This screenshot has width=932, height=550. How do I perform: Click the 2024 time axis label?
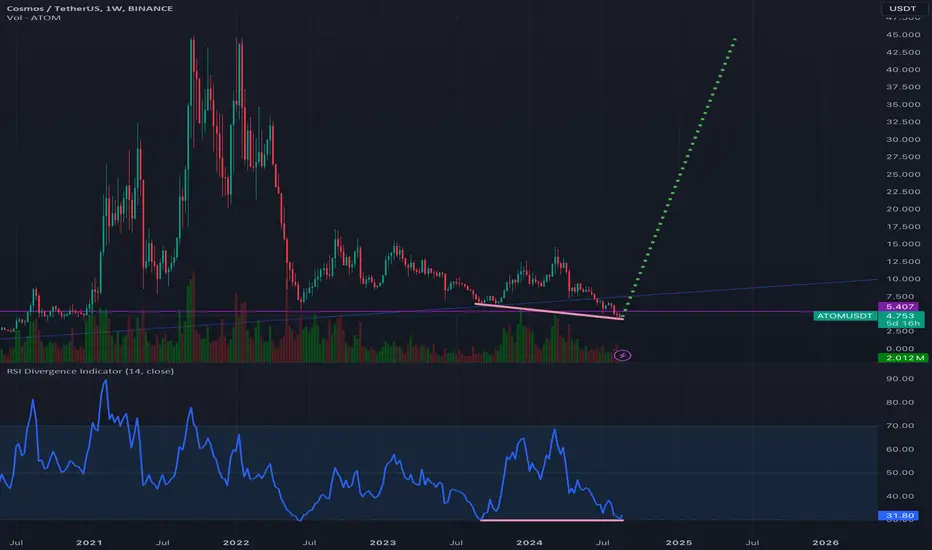point(530,543)
